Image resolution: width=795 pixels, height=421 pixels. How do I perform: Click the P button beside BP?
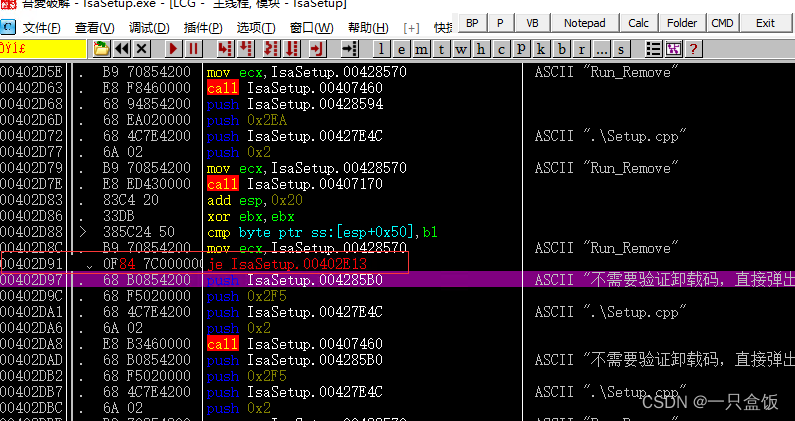pos(500,23)
